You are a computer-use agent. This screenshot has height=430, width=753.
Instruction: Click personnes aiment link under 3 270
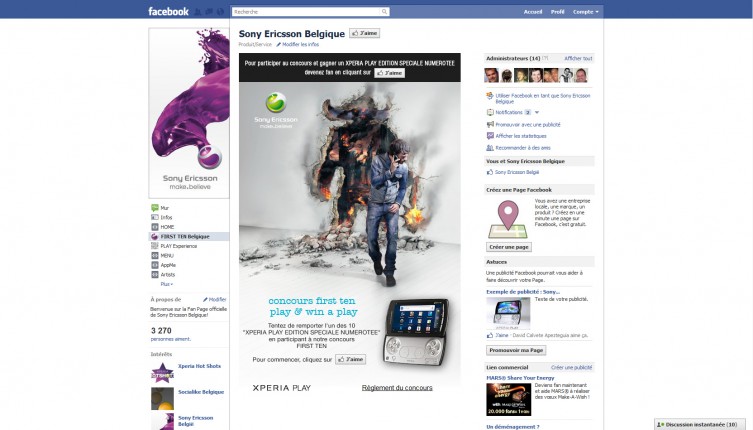click(170, 339)
